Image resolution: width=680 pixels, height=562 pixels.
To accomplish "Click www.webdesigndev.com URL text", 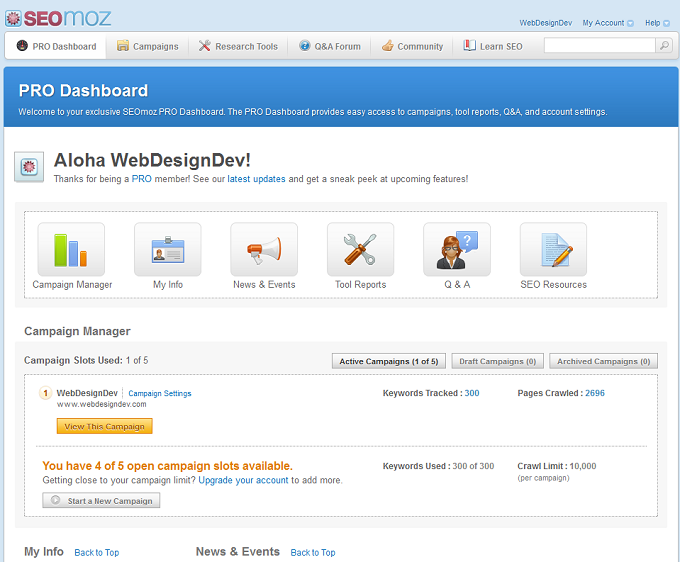I will coord(101,404).
